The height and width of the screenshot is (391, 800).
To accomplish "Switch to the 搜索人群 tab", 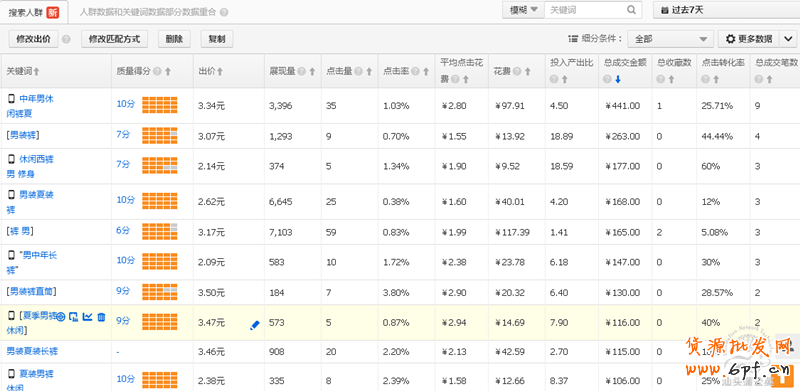I will (x=34, y=12).
